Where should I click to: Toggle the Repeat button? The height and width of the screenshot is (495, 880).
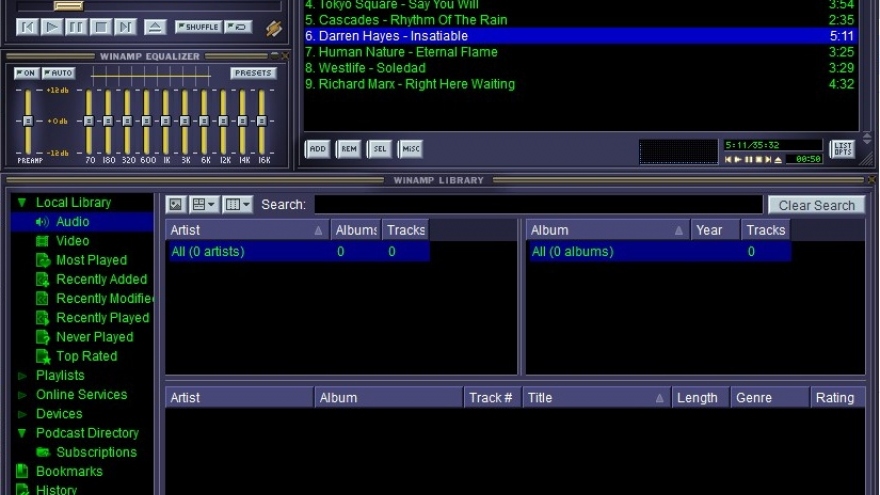point(238,27)
